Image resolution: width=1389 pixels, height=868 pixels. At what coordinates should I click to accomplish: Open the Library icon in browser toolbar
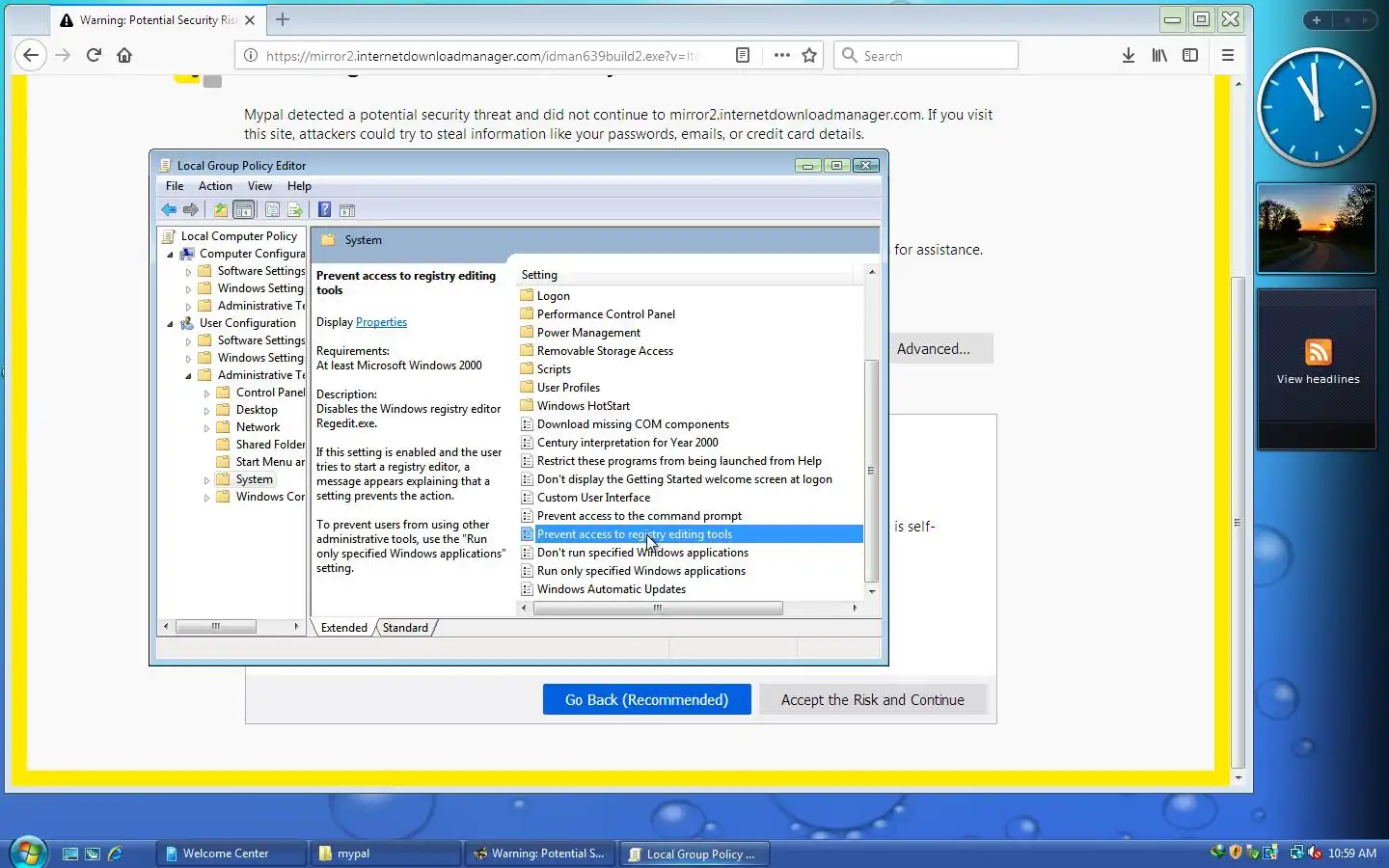(1159, 55)
